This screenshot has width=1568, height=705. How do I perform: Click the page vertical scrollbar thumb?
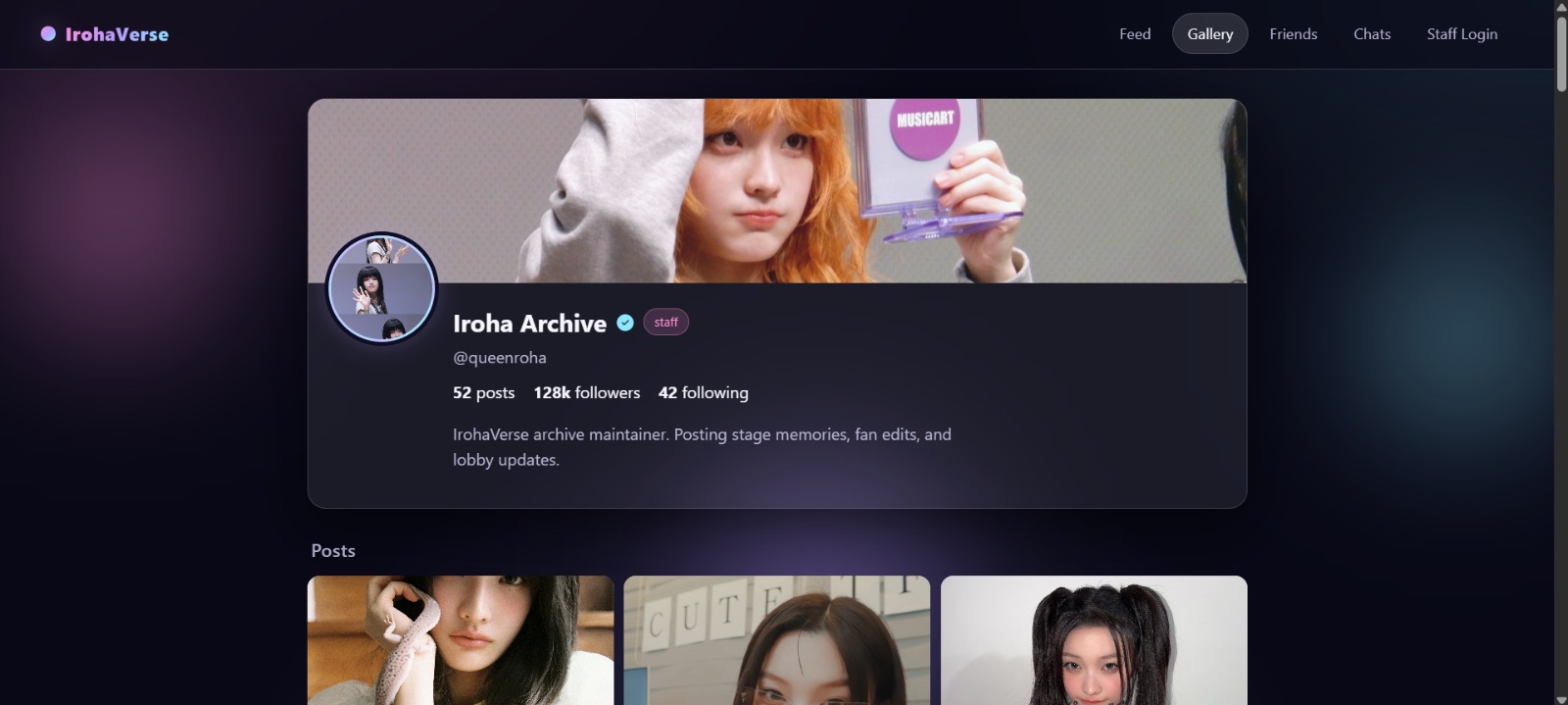click(x=1561, y=54)
